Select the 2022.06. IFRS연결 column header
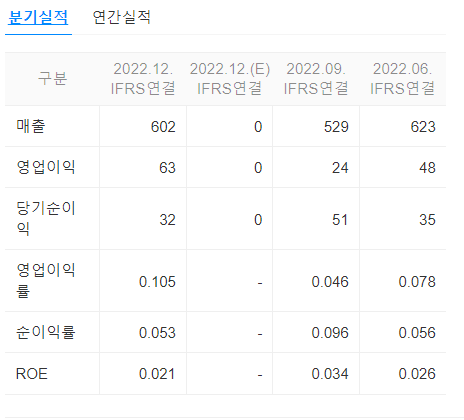Image resolution: width=464 pixels, height=420 pixels. [402, 79]
